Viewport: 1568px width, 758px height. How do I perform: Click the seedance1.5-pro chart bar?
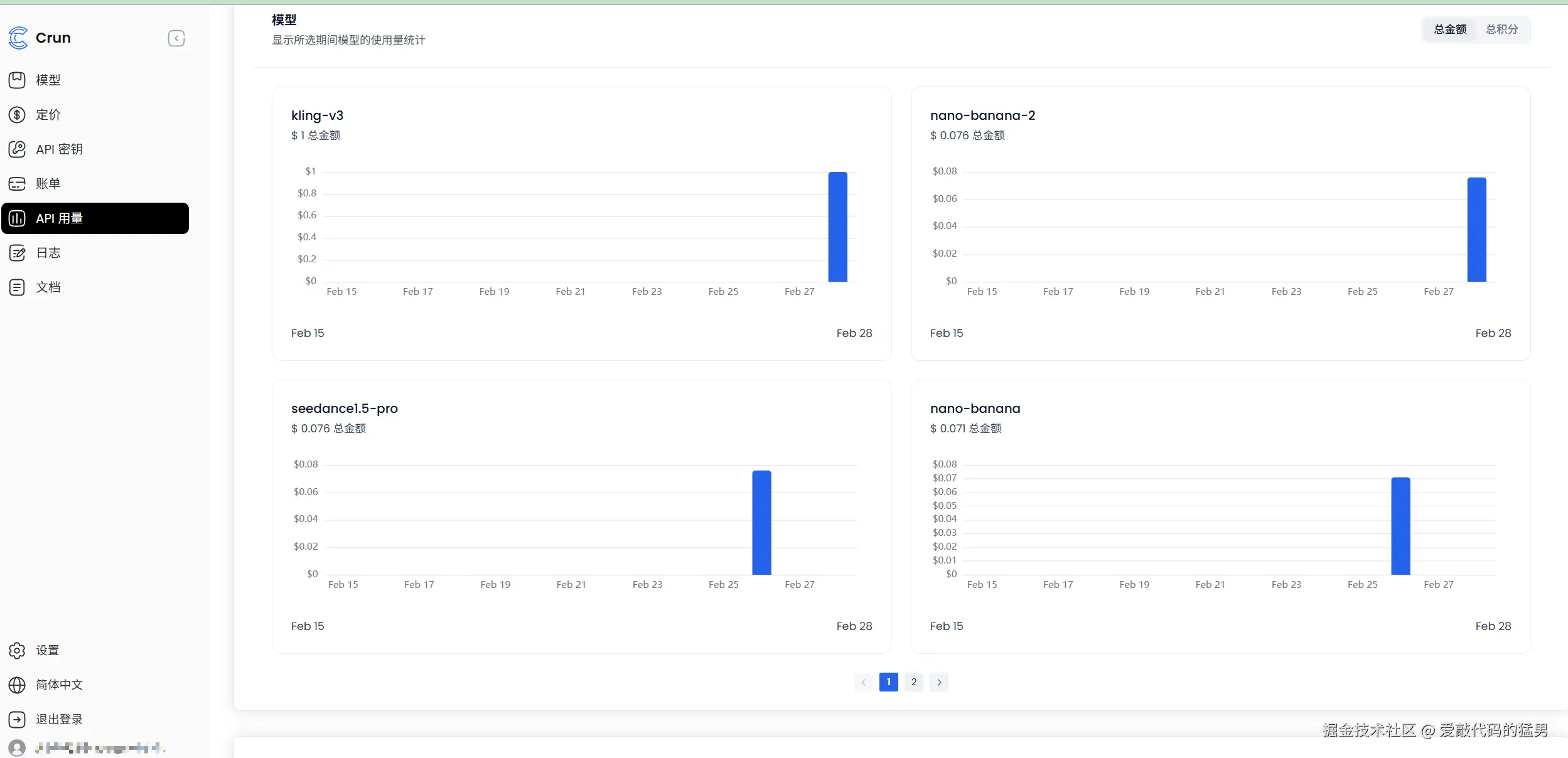[x=761, y=523]
